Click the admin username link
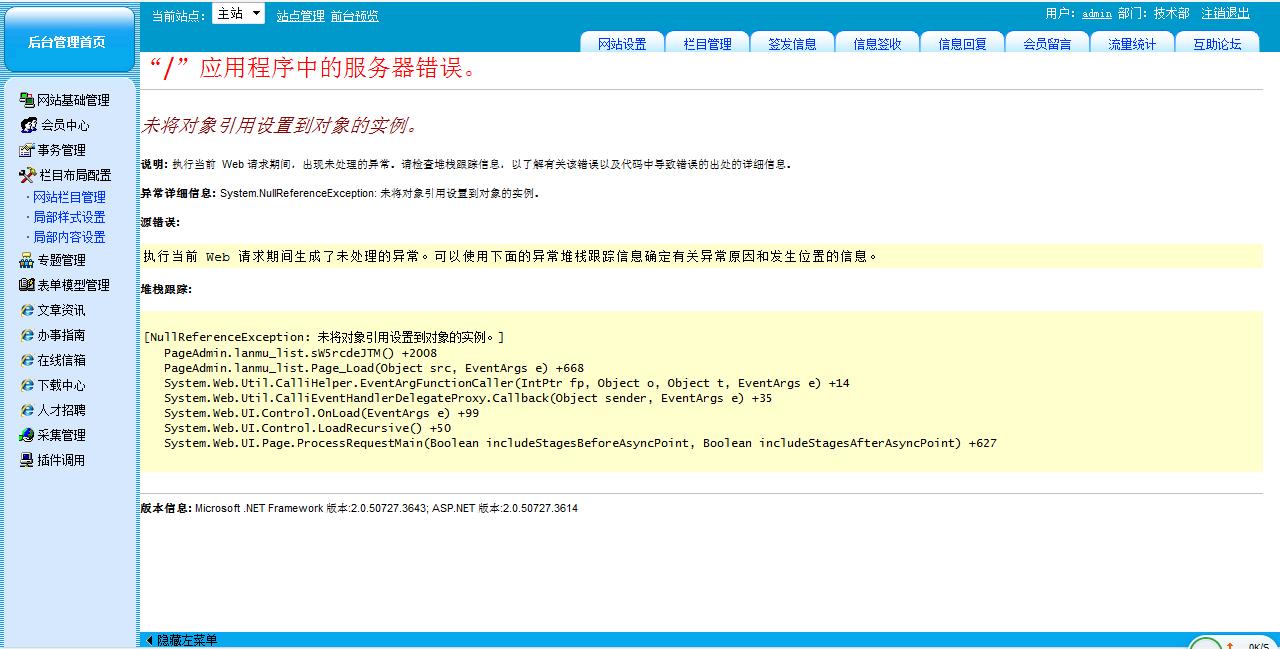The width and height of the screenshot is (1280, 649). click(1096, 14)
